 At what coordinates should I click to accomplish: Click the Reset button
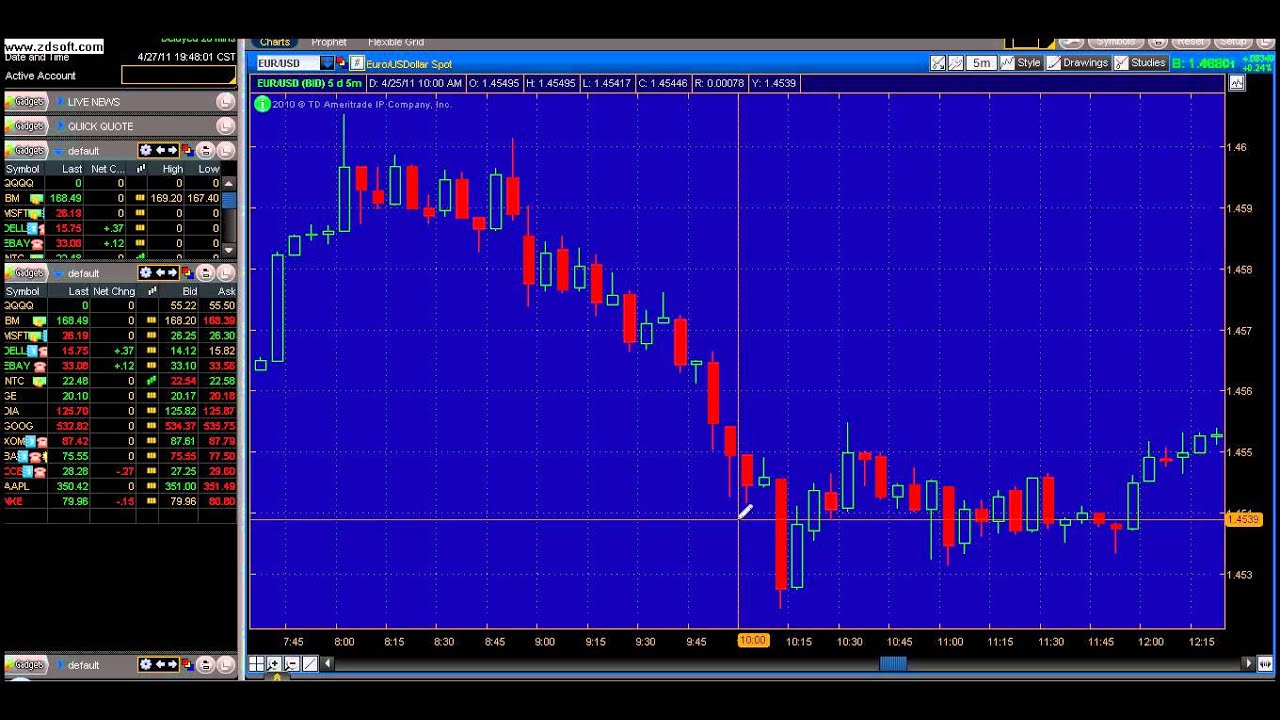point(1190,42)
